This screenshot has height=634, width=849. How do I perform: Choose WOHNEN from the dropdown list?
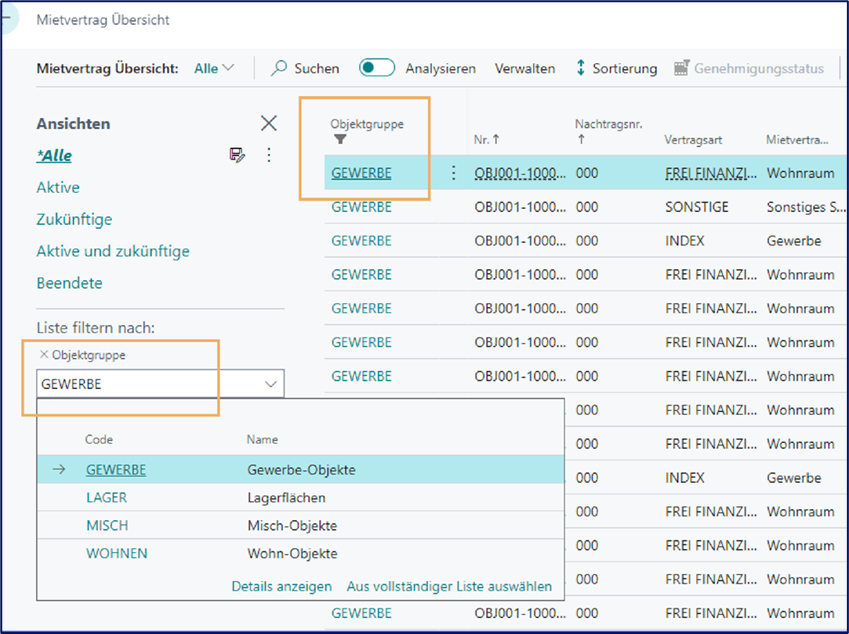116,553
